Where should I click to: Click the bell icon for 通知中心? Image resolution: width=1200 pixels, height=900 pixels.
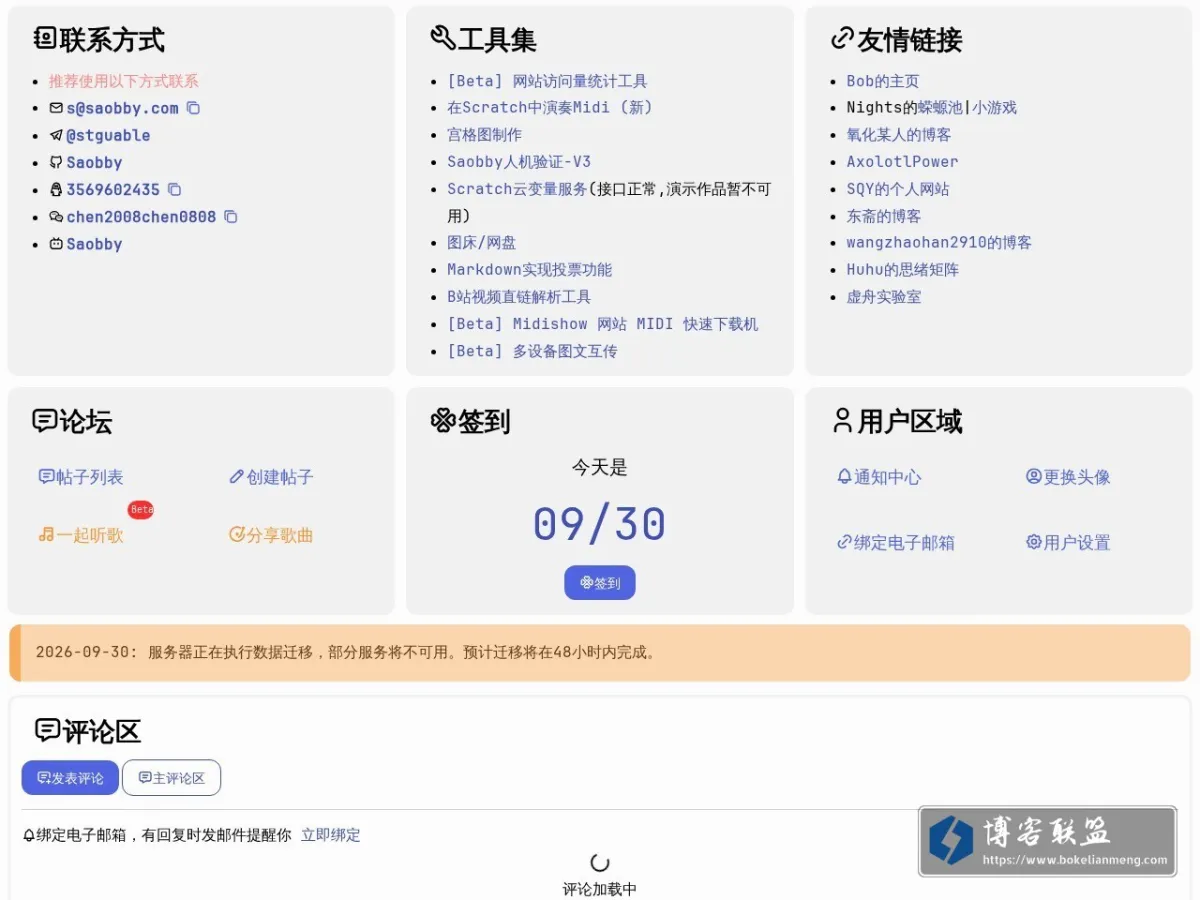tap(844, 477)
